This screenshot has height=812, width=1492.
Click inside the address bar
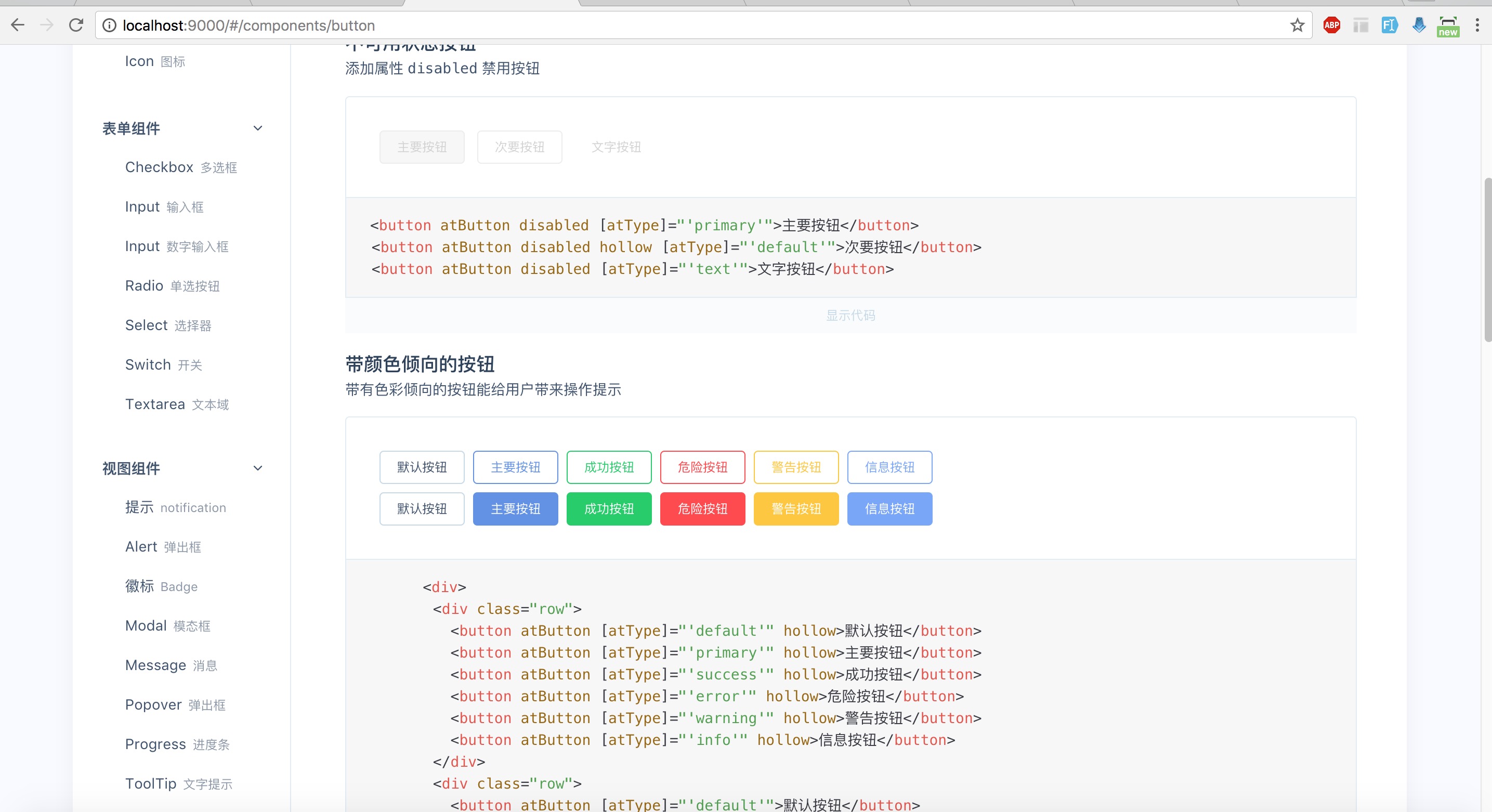pos(405,25)
